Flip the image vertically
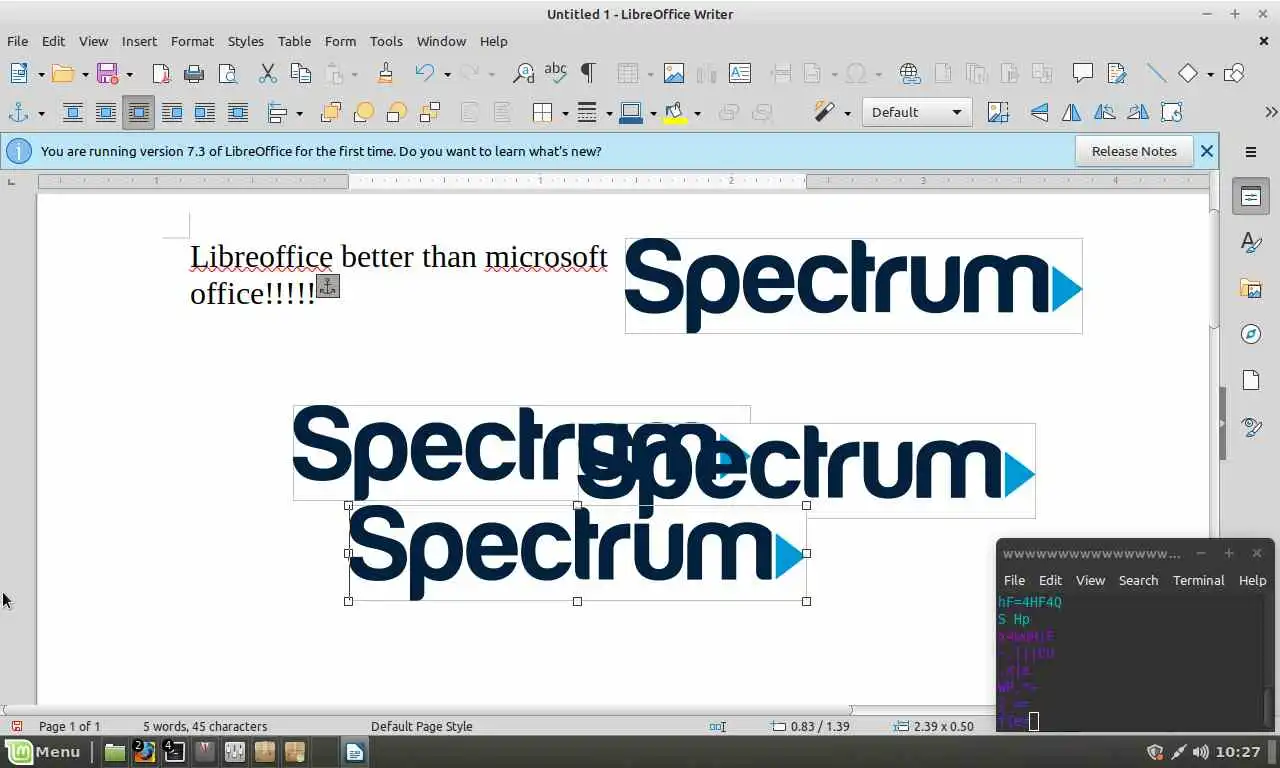Screen dimensions: 1280x768 pyautogui.click(x=1039, y=112)
